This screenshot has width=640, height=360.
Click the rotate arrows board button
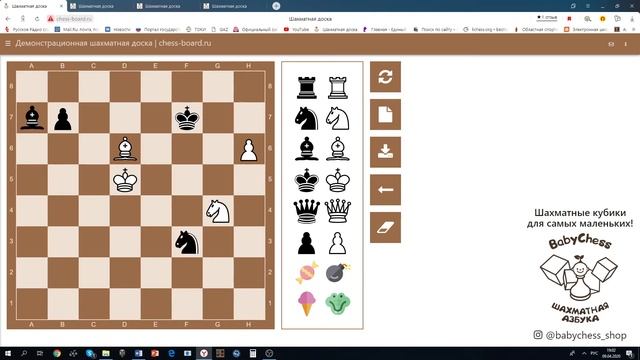click(x=385, y=77)
